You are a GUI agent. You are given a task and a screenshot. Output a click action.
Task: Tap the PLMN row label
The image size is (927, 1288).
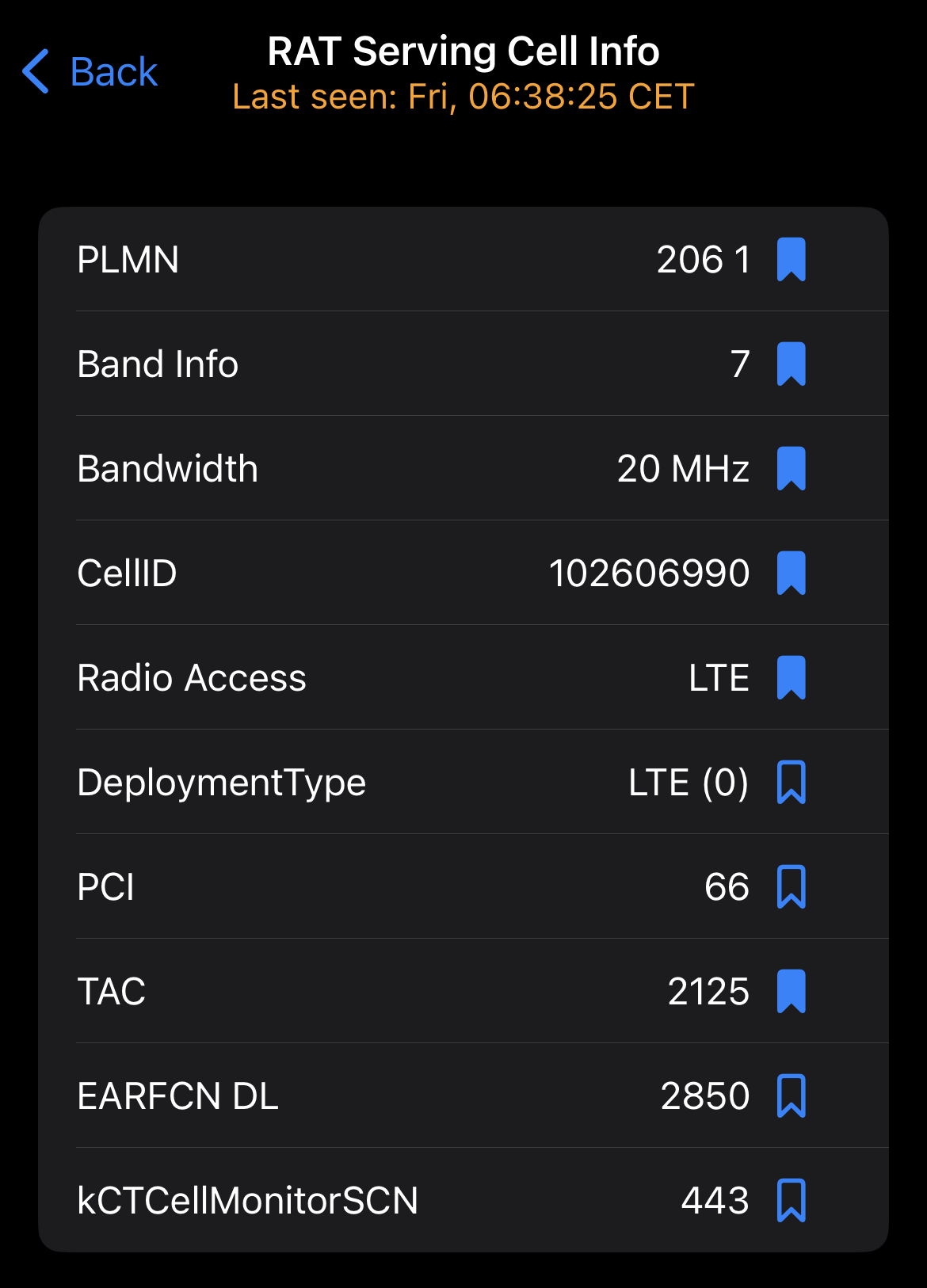point(128,260)
